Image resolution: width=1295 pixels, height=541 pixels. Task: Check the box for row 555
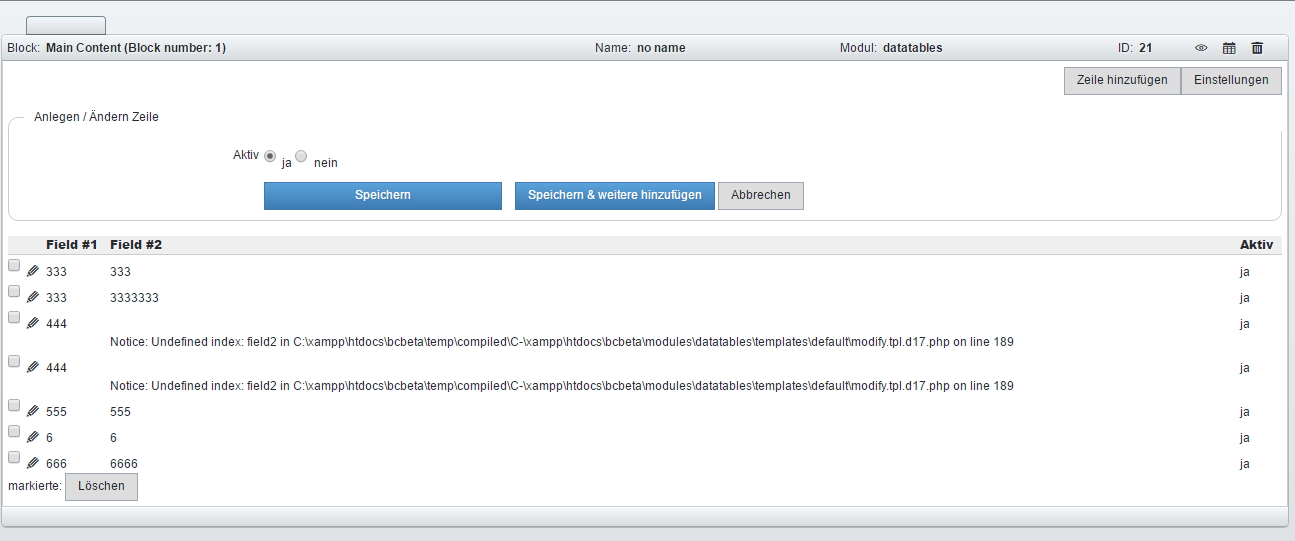[x=14, y=405]
